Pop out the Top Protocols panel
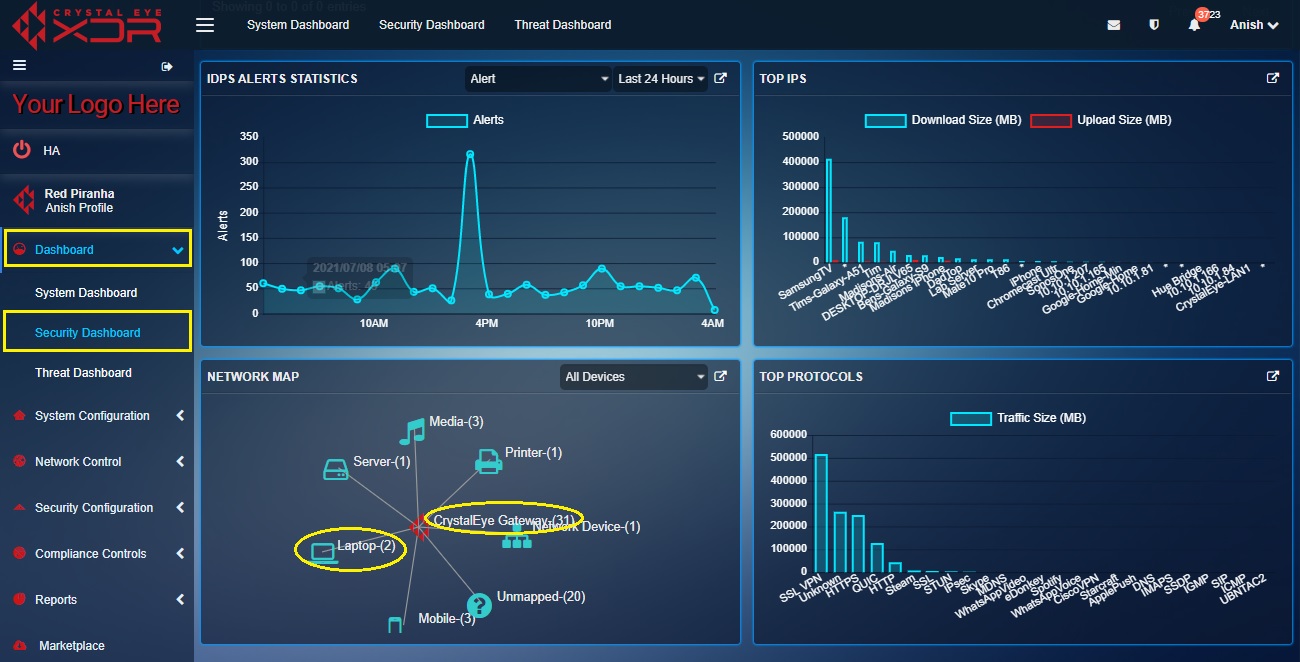This screenshot has height=662, width=1300. 1273,376
